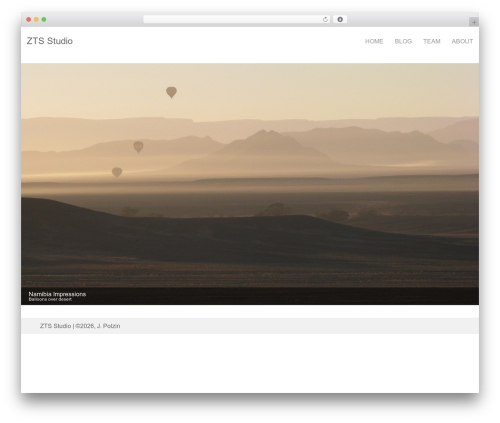Open the BLOG menu item

403,41
